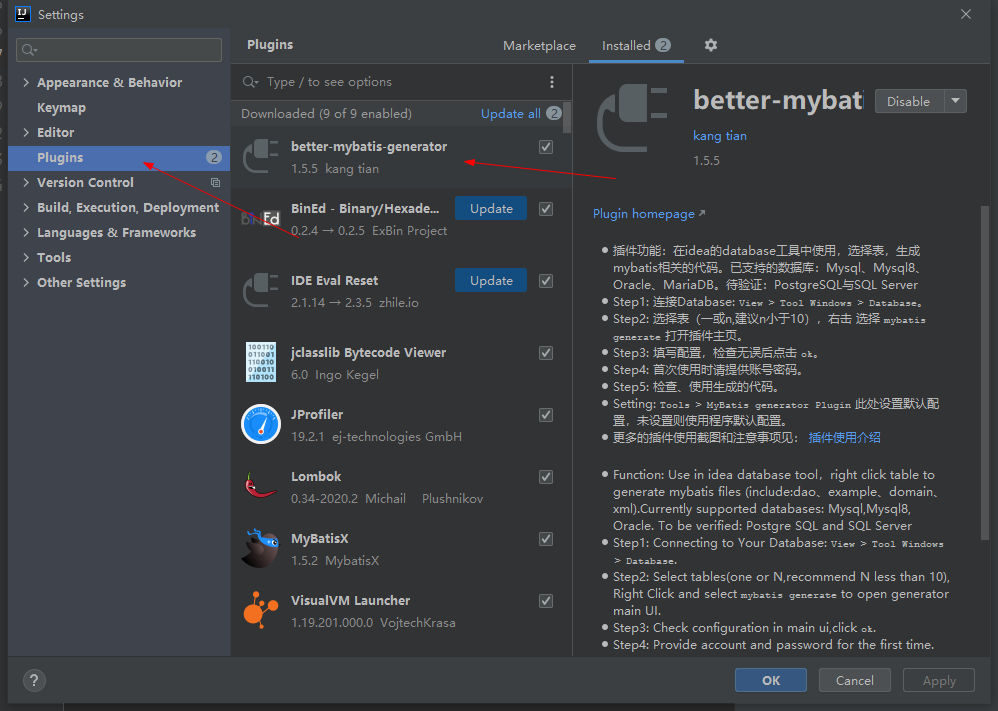Image resolution: width=998 pixels, height=711 pixels.
Task: Click the Lombok chili pepper icon
Action: (x=261, y=486)
